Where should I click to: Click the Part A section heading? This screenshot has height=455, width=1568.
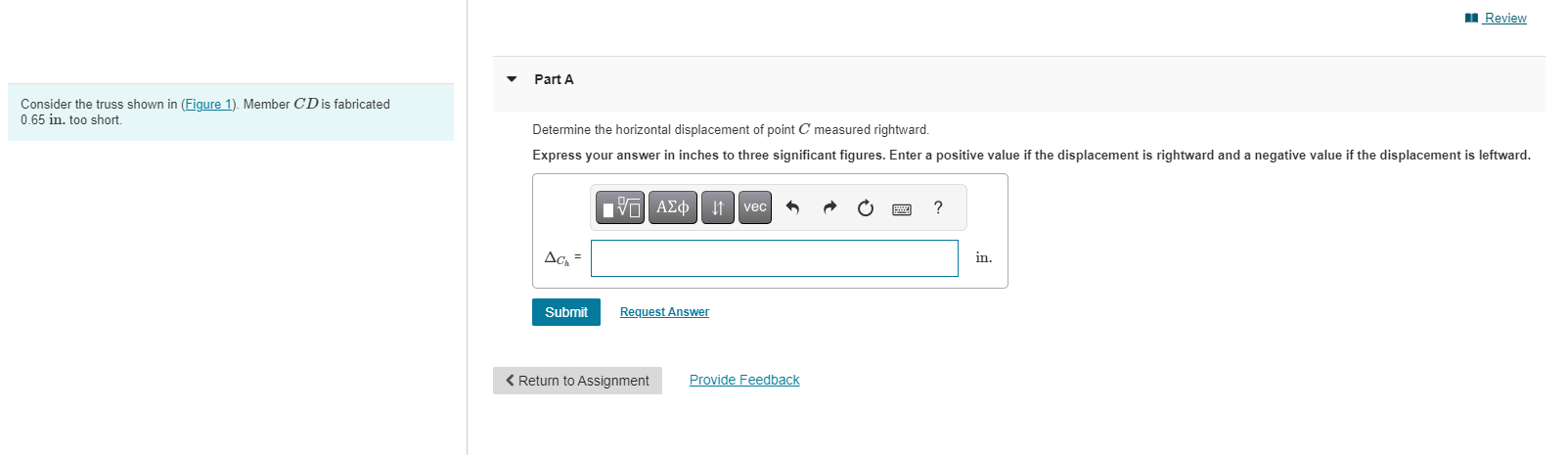pyautogui.click(x=554, y=79)
